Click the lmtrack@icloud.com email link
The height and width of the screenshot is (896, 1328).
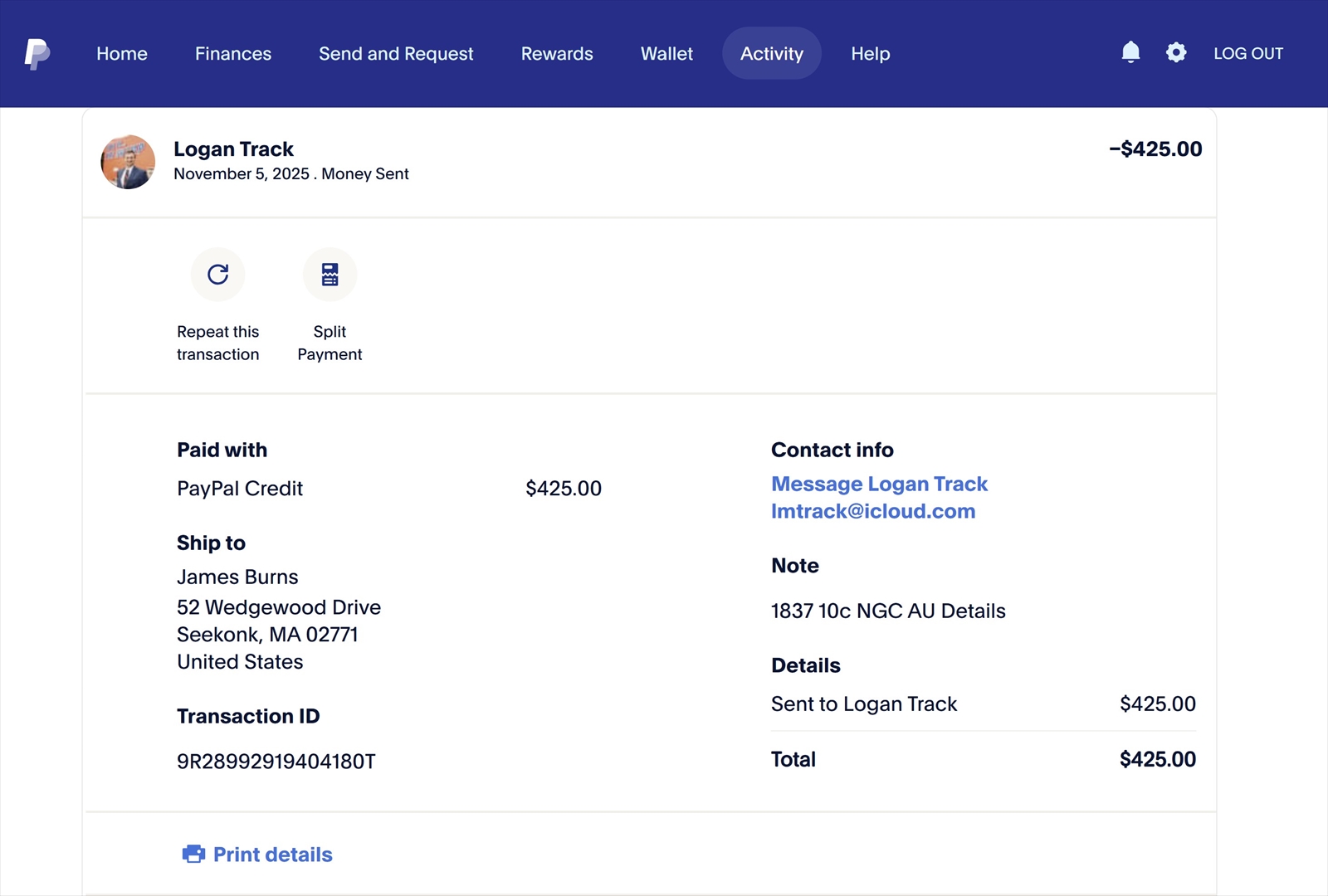(873, 511)
